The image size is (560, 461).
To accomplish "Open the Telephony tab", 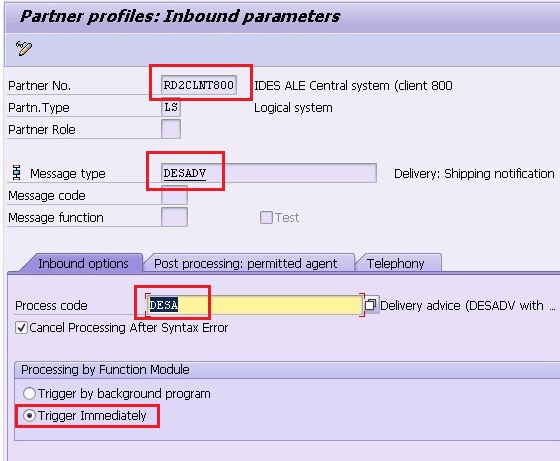I will click(x=396, y=264).
